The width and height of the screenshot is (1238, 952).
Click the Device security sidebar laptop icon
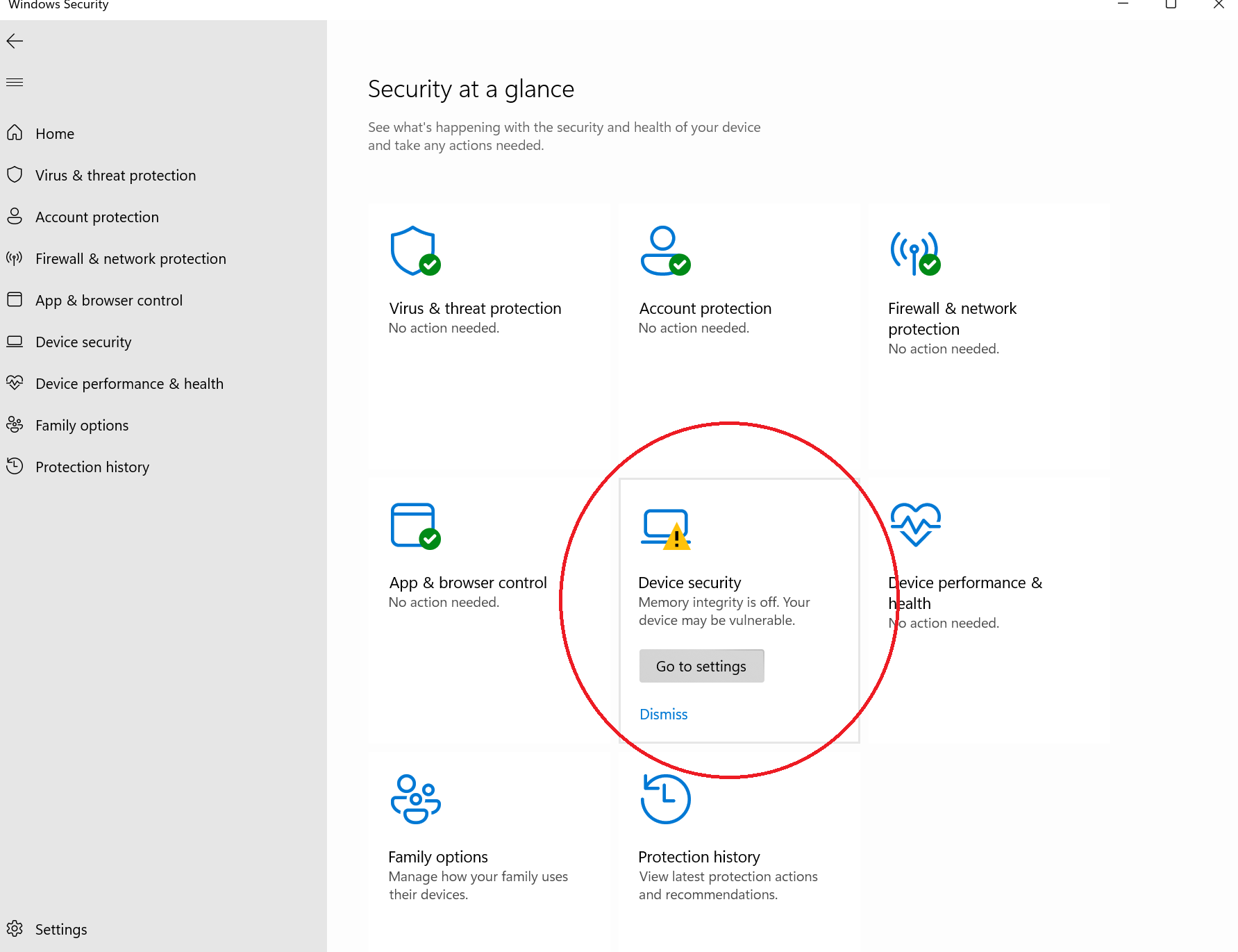[x=15, y=342]
